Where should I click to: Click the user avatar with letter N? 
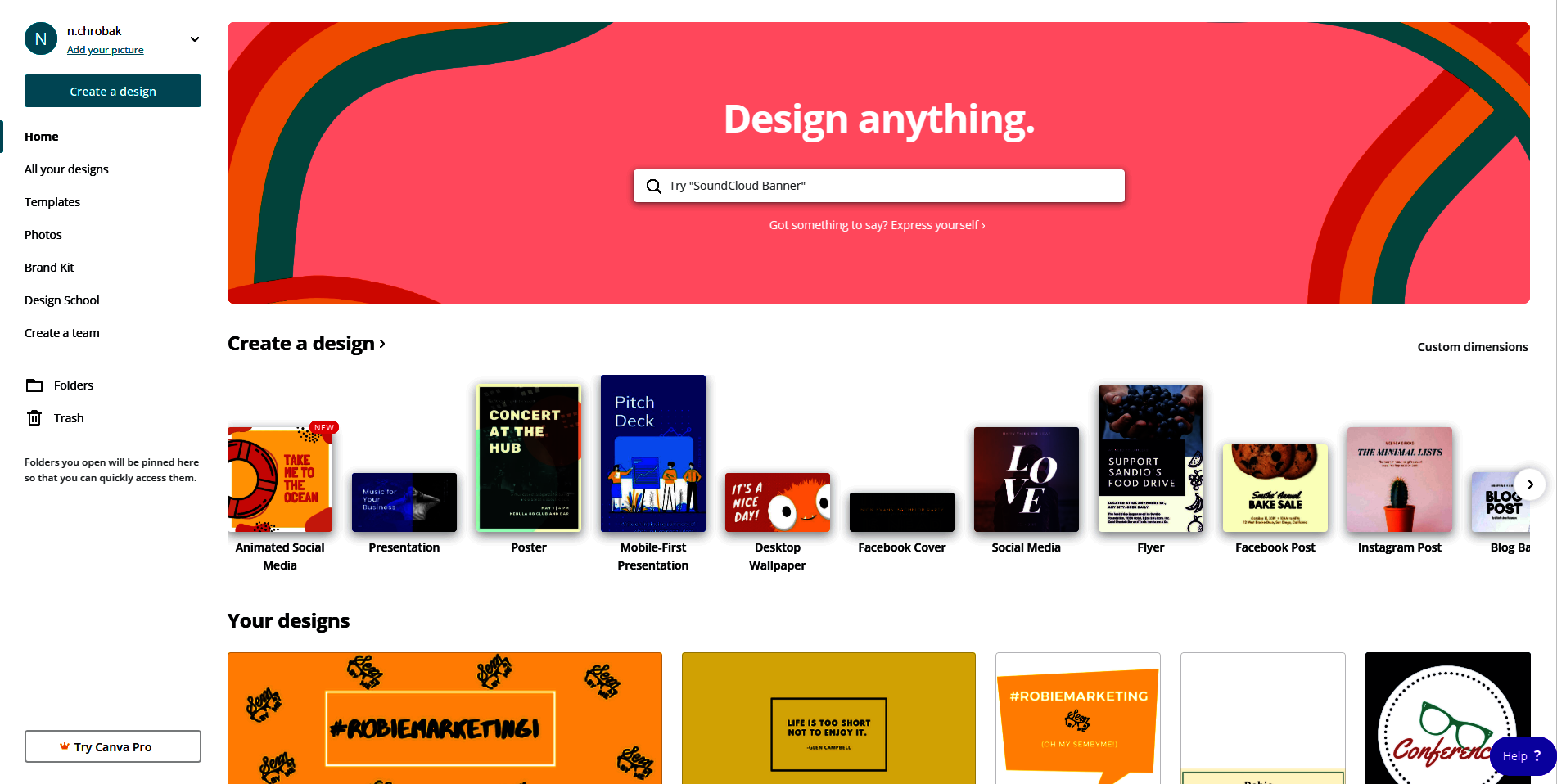[41, 39]
